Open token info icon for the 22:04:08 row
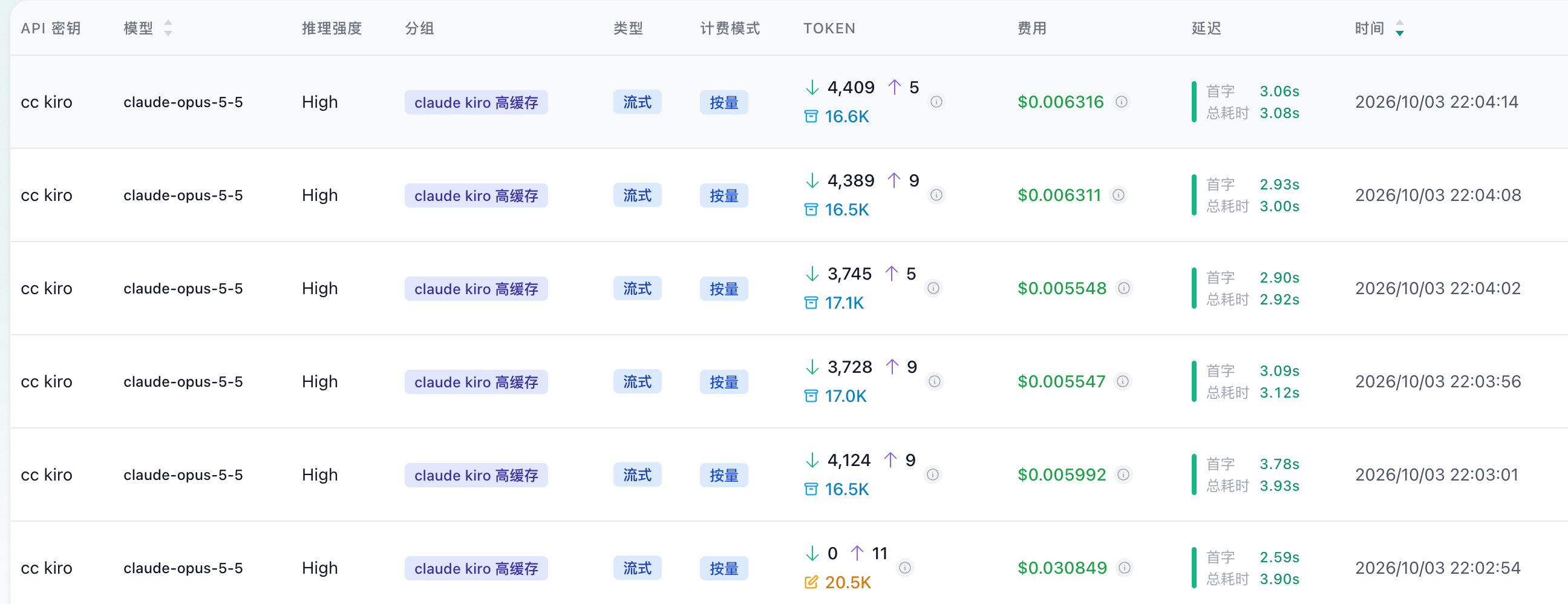Screen dimensions: 1568x604 (x=936, y=195)
